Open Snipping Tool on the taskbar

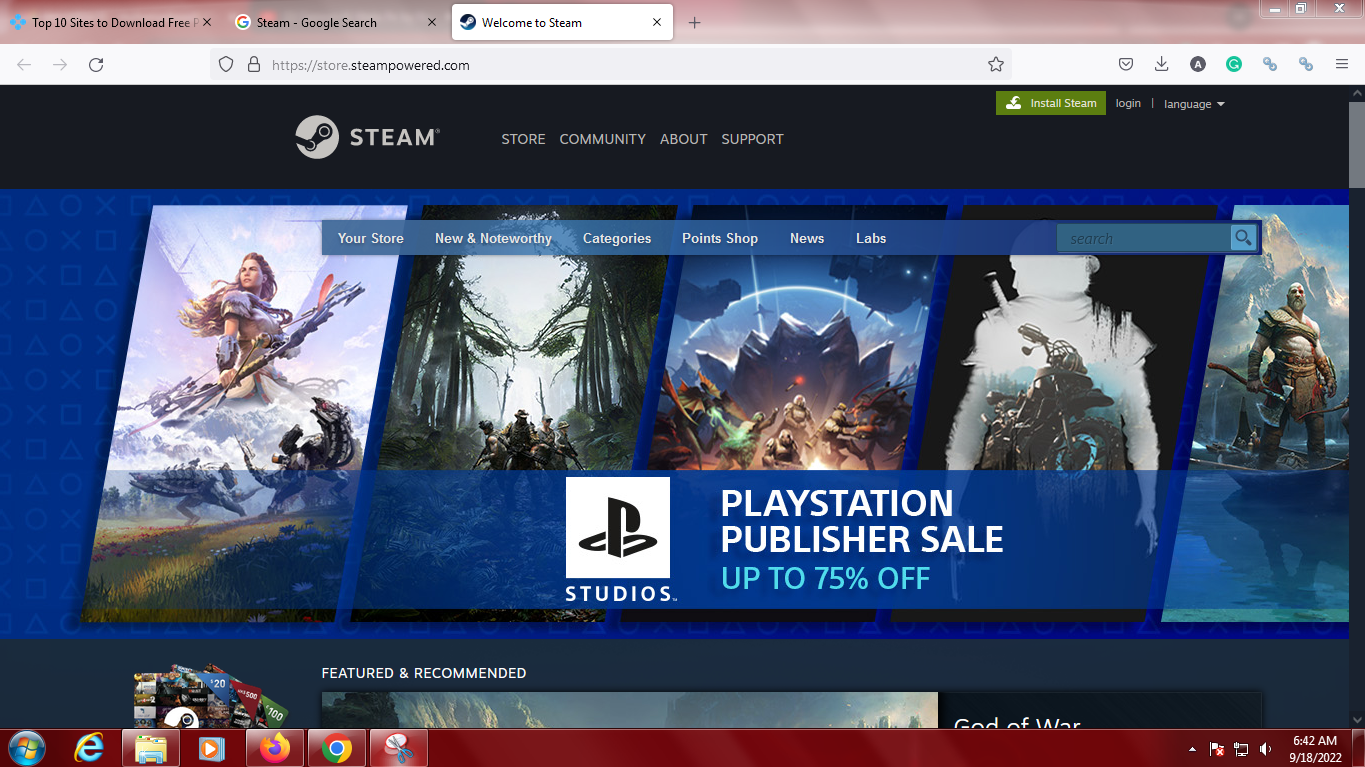tap(399, 748)
